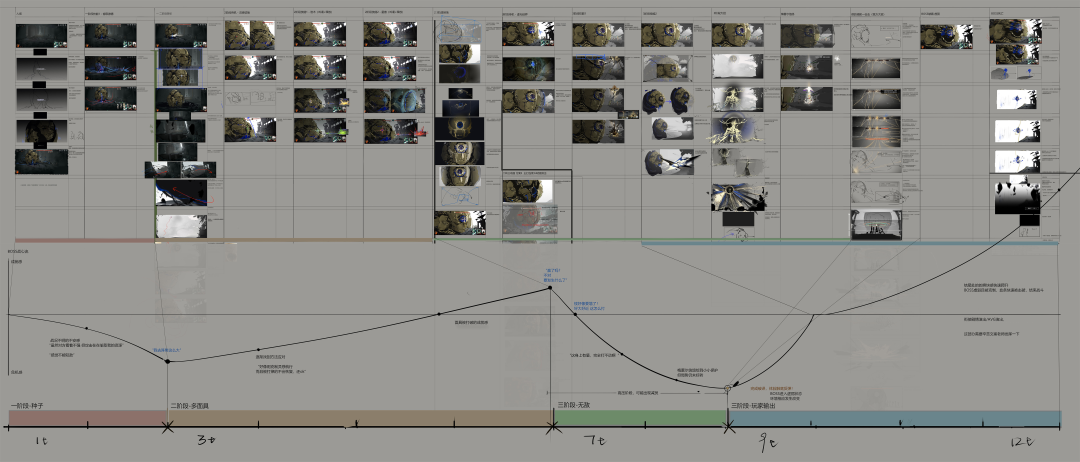This screenshot has height=462, width=1080.
Task: Open the red curved-arrow sketch thumbnail
Action: 181,193
